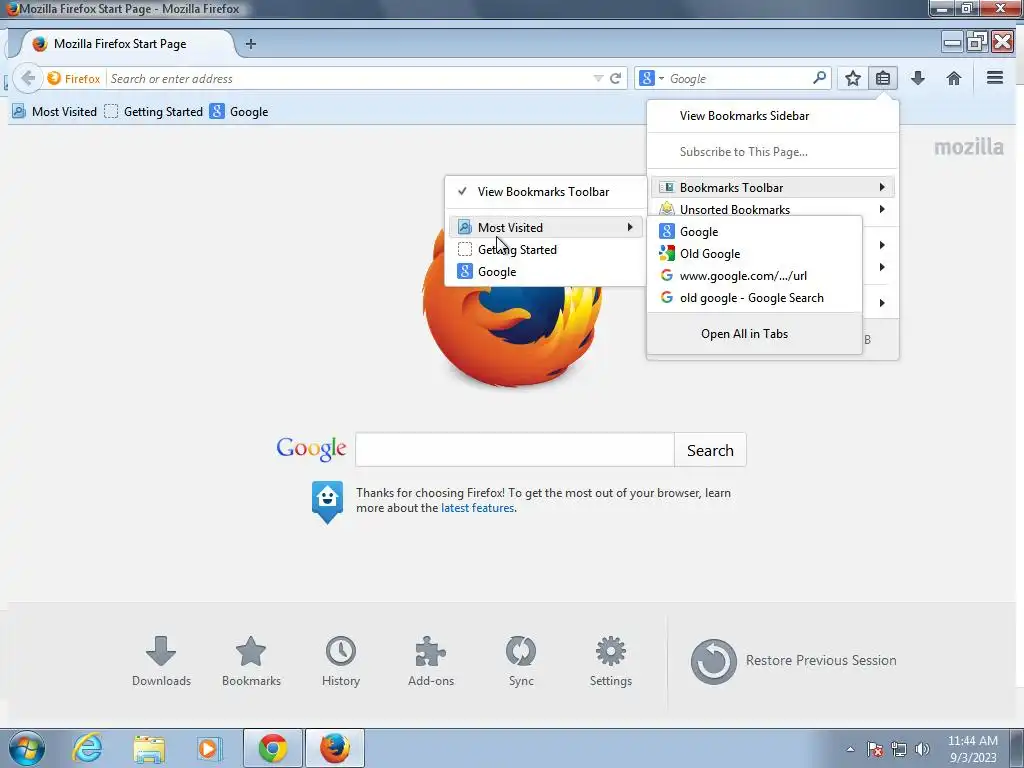1024x768 pixels.
Task: Click the network tray icon
Action: 899,749
